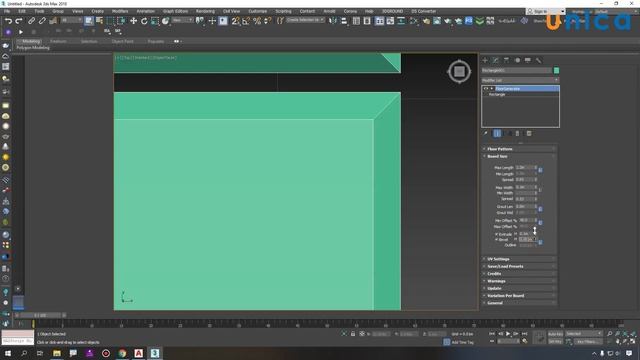This screenshot has width=640, height=360.
Task: Activate the Select and Move tool
Action: click(133, 21)
